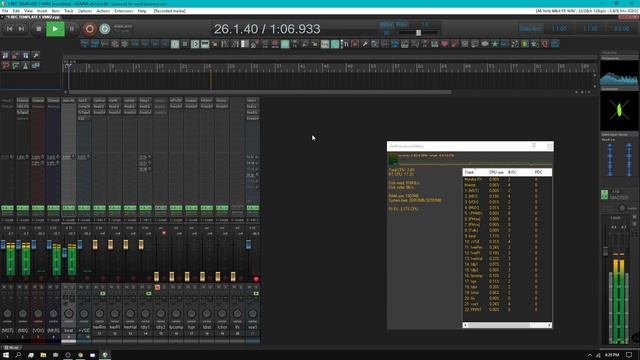The height and width of the screenshot is (360, 640).
Task: Start playback with the green play button
Action: tap(55, 29)
